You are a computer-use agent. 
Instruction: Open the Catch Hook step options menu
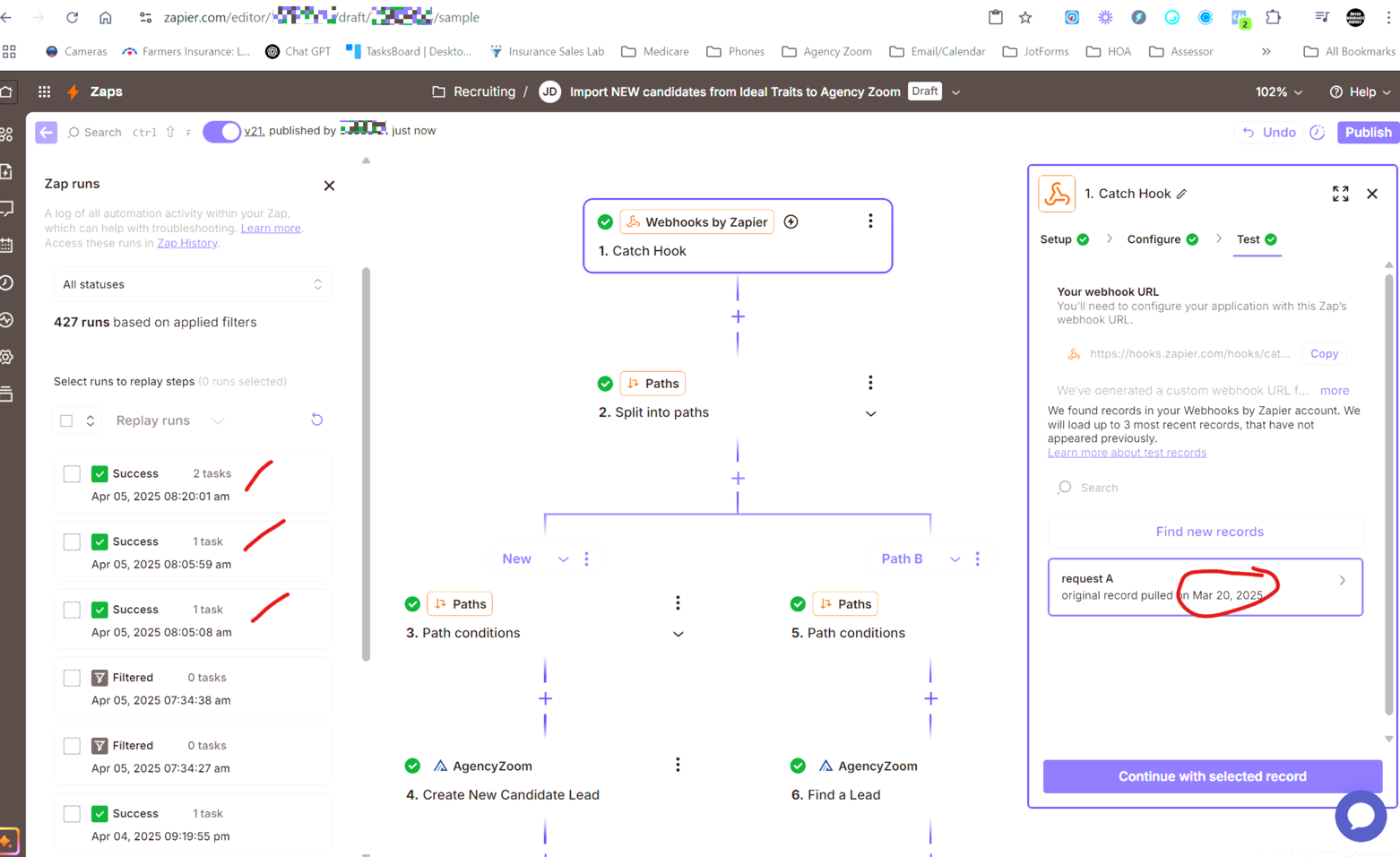point(870,221)
